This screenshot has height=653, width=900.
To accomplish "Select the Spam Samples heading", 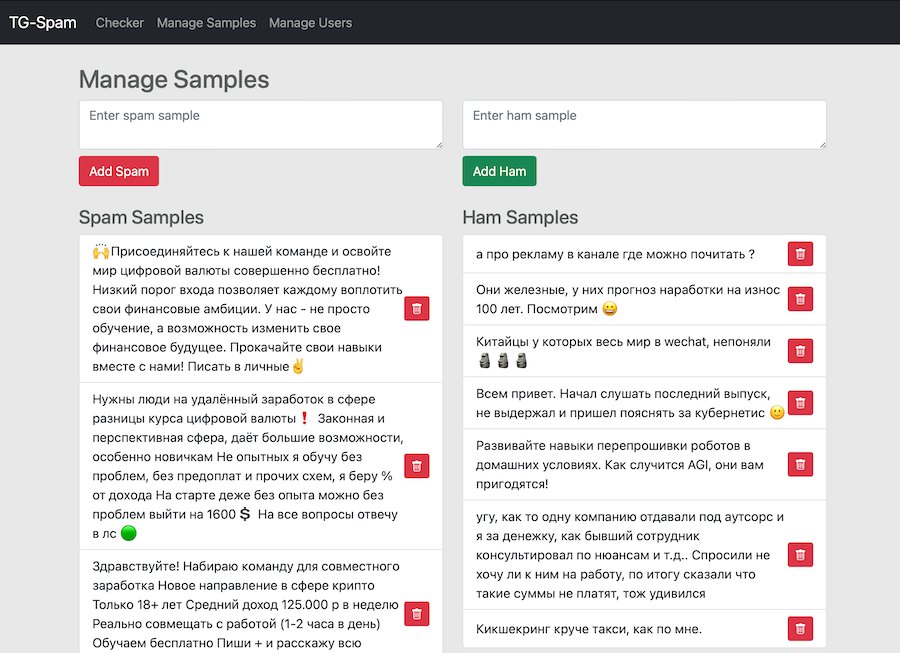I will 141,217.
